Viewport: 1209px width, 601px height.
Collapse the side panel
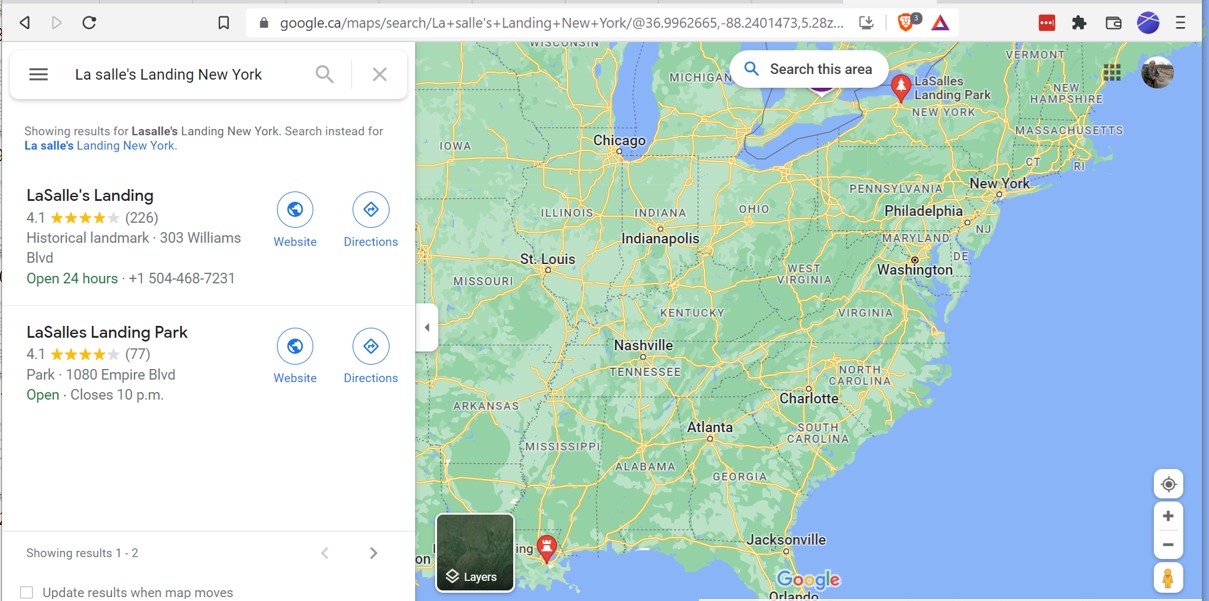(x=427, y=327)
